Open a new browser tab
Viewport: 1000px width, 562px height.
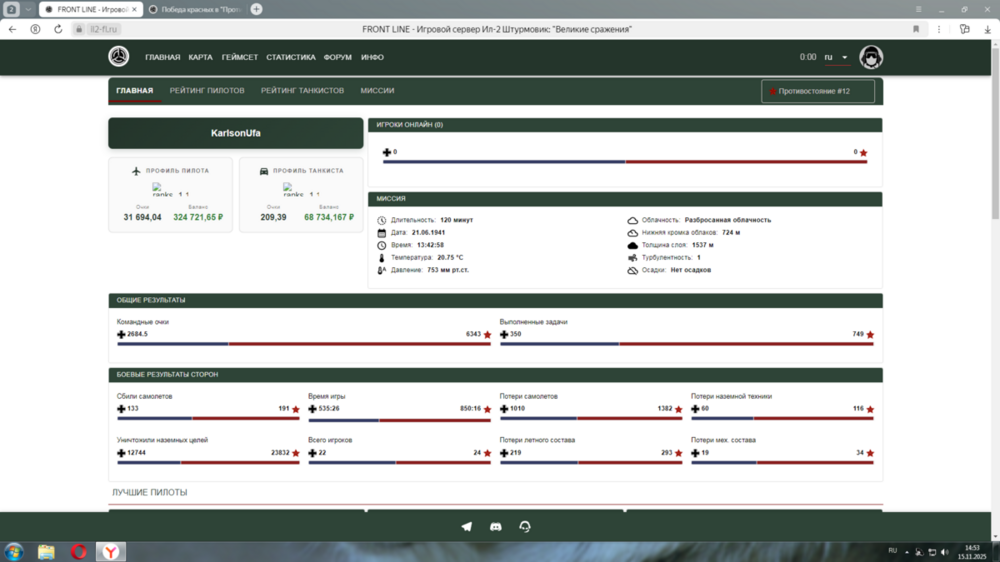256,9
